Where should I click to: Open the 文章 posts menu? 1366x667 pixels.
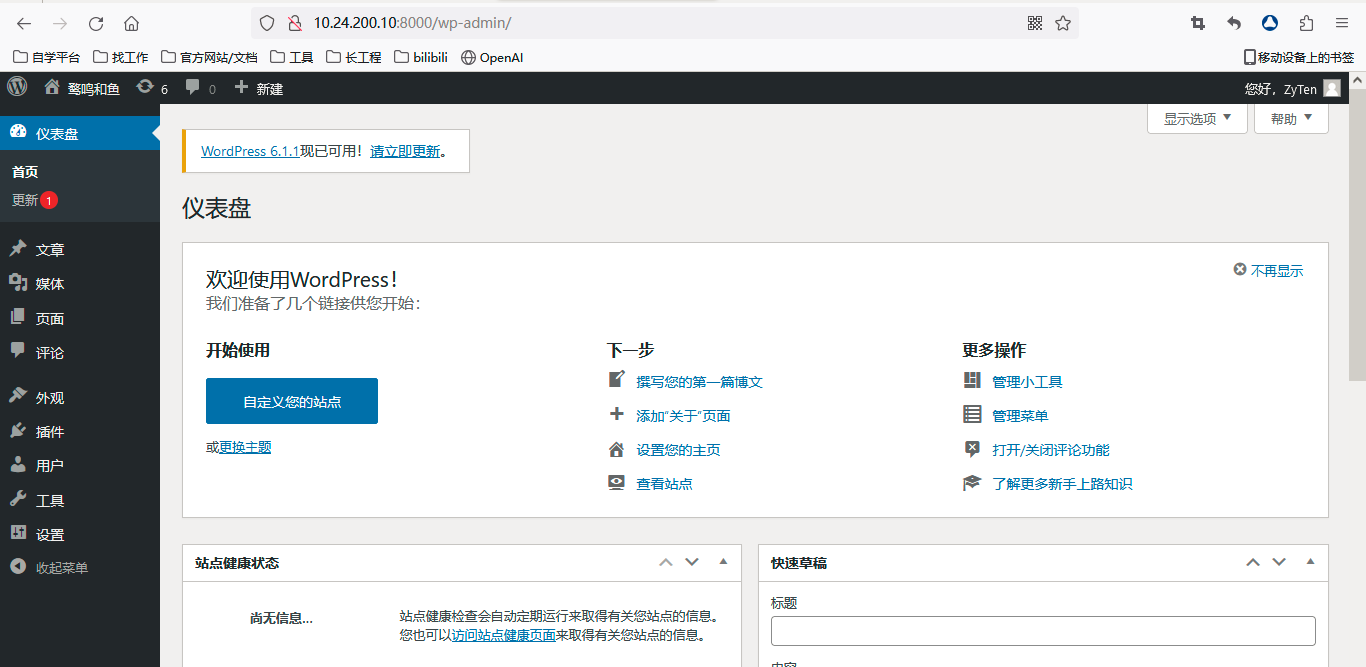[80, 250]
